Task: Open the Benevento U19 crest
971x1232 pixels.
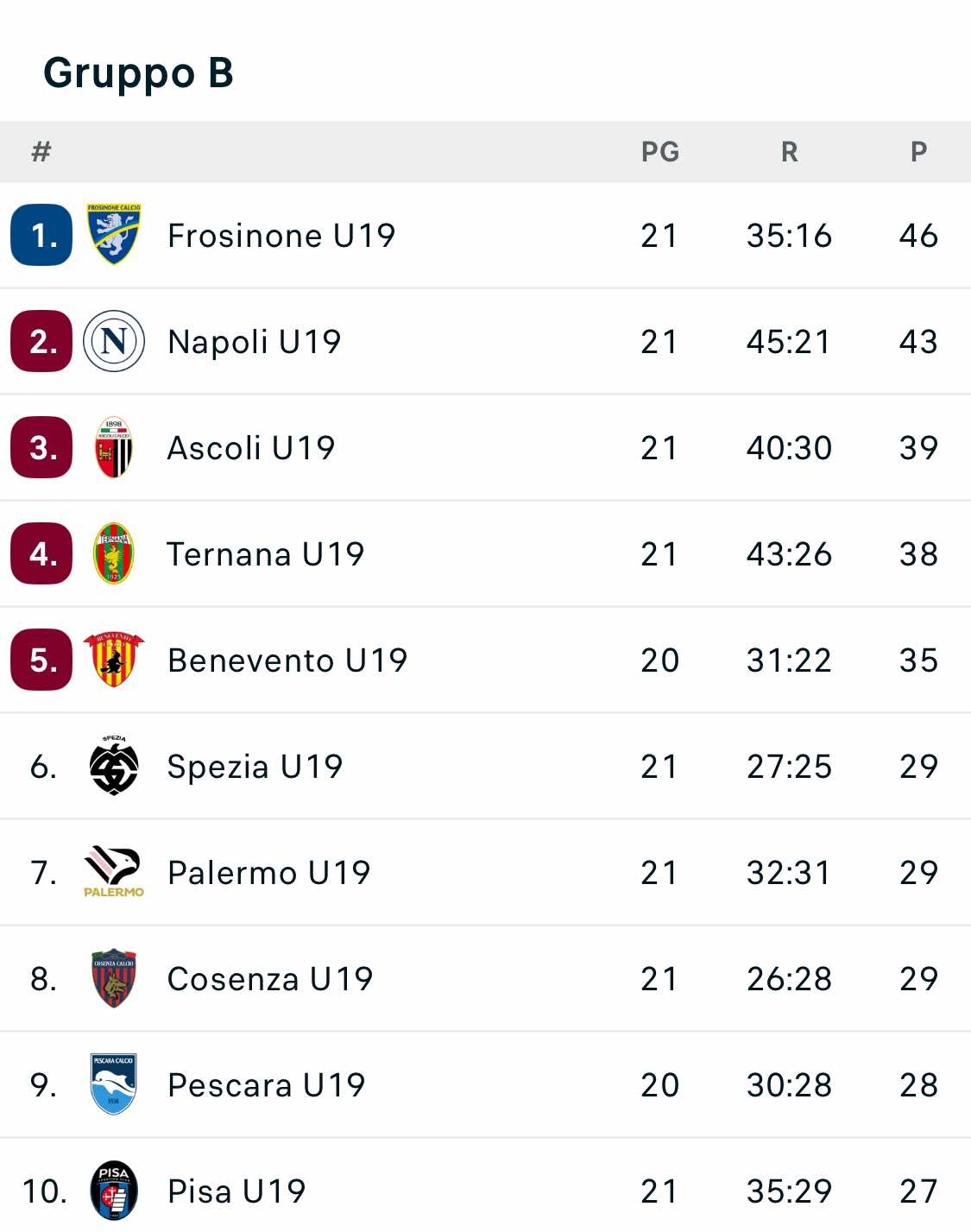Action: [113, 660]
